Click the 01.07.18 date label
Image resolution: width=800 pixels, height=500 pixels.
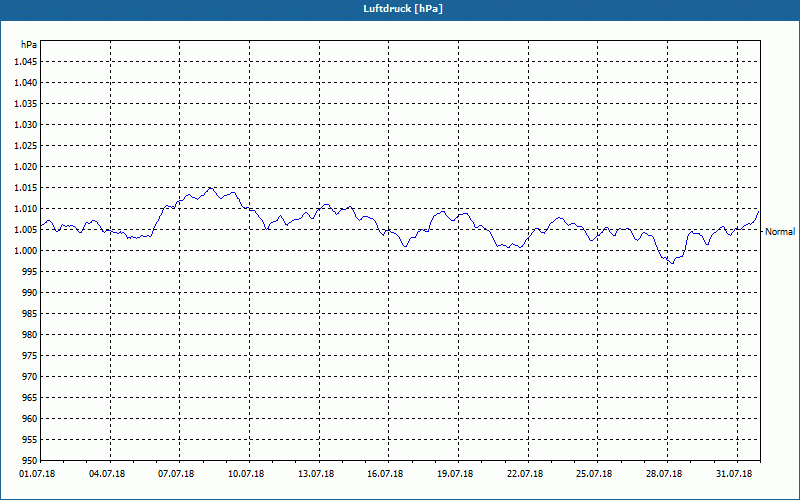[x=37, y=474]
